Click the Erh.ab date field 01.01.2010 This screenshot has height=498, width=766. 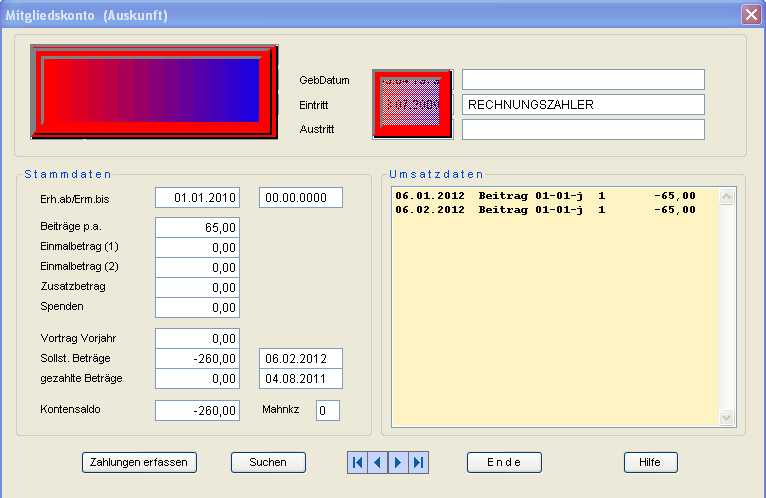pyautogui.click(x=197, y=197)
